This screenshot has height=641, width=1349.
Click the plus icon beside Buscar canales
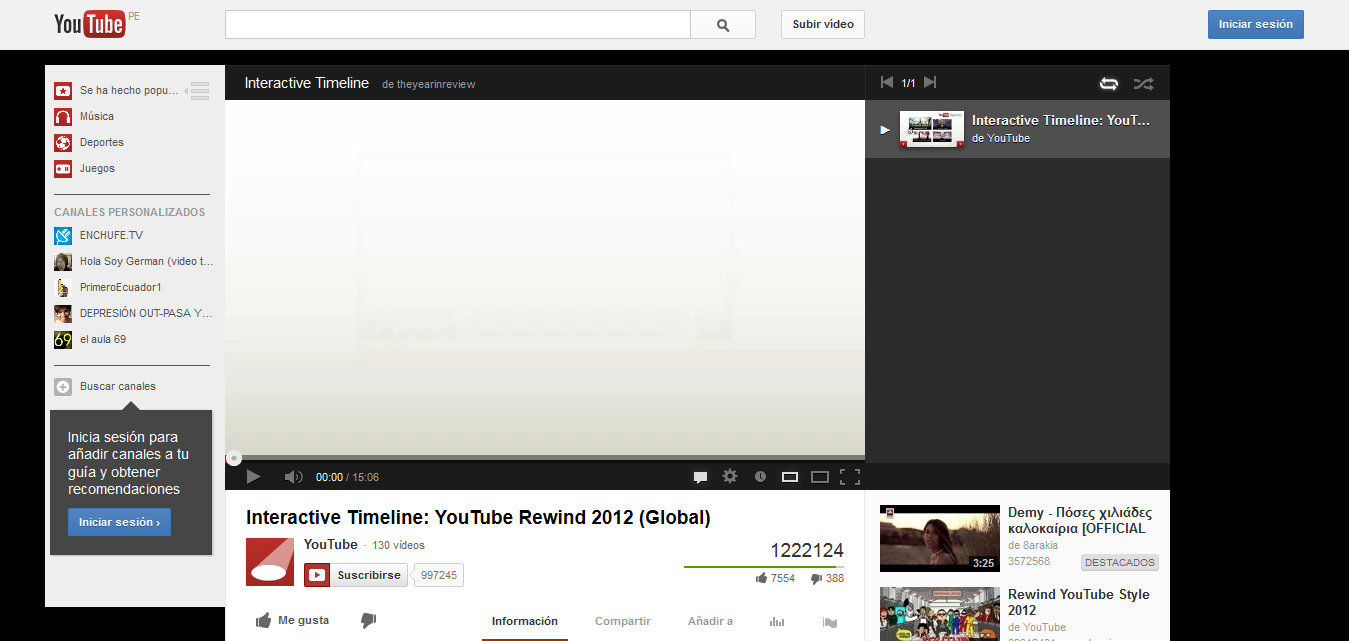[x=63, y=386]
